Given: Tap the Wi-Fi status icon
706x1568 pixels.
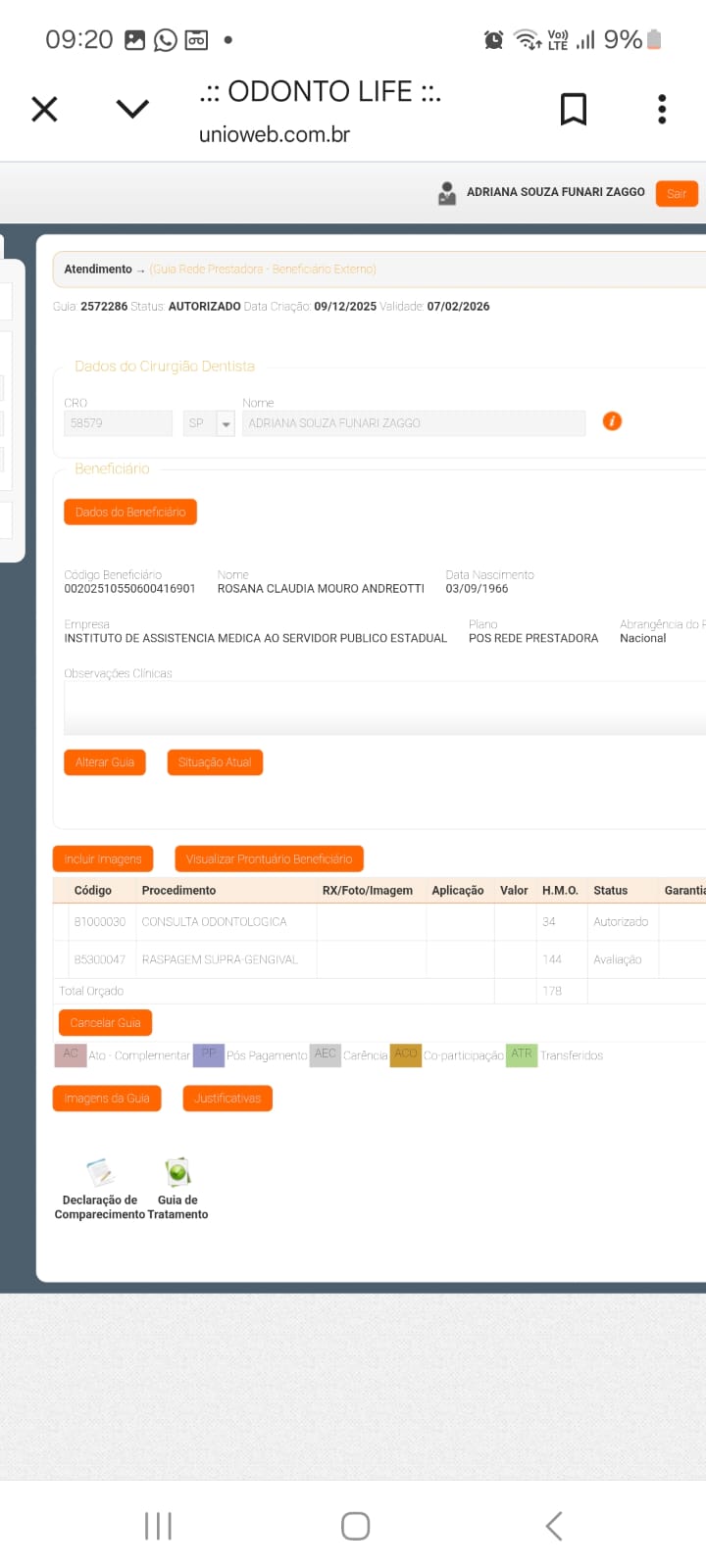Looking at the screenshot, I should coord(528,40).
